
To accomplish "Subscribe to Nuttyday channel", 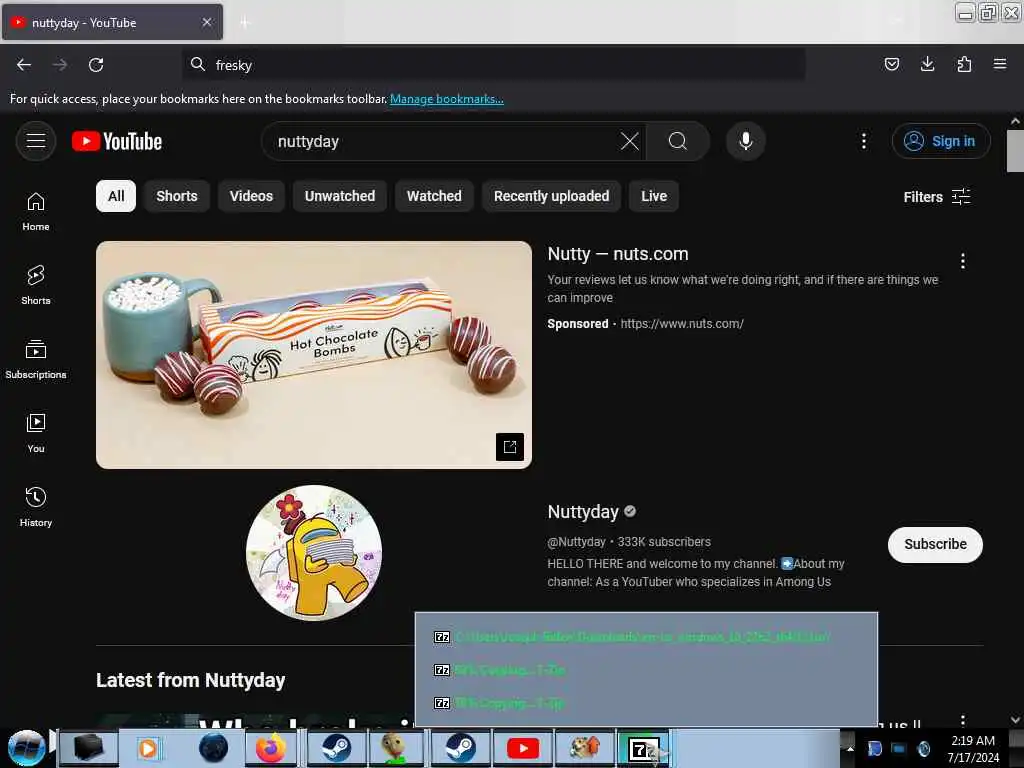I will 935,545.
